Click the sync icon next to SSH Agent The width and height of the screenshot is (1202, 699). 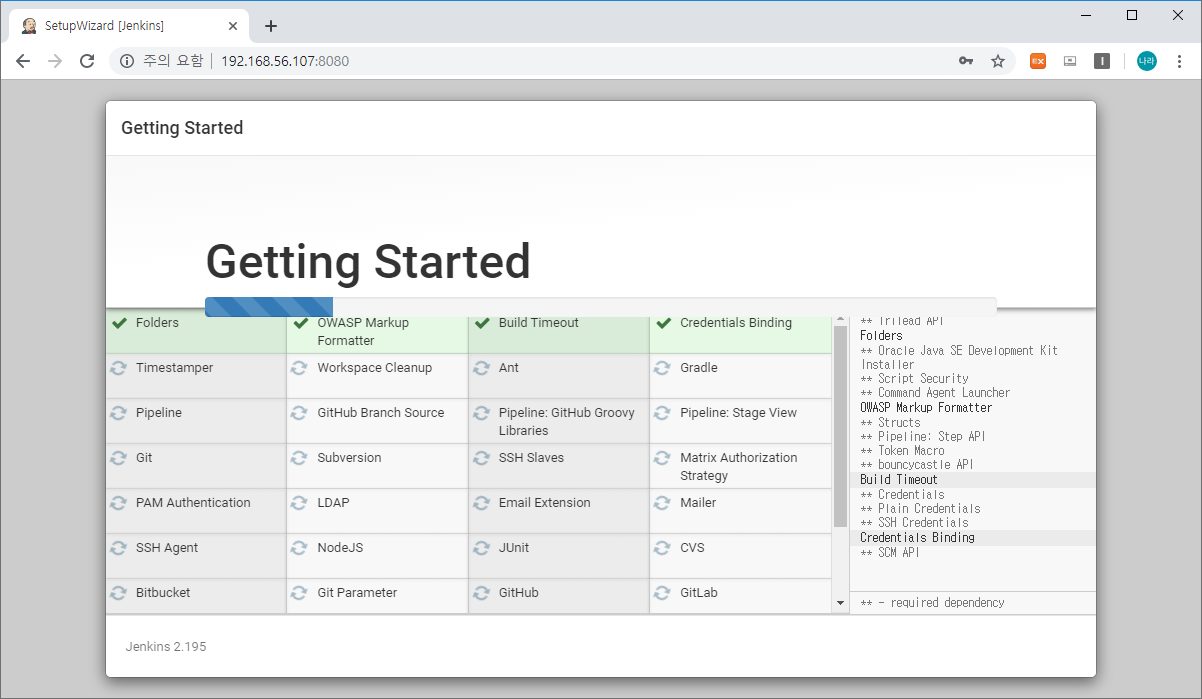pos(119,548)
